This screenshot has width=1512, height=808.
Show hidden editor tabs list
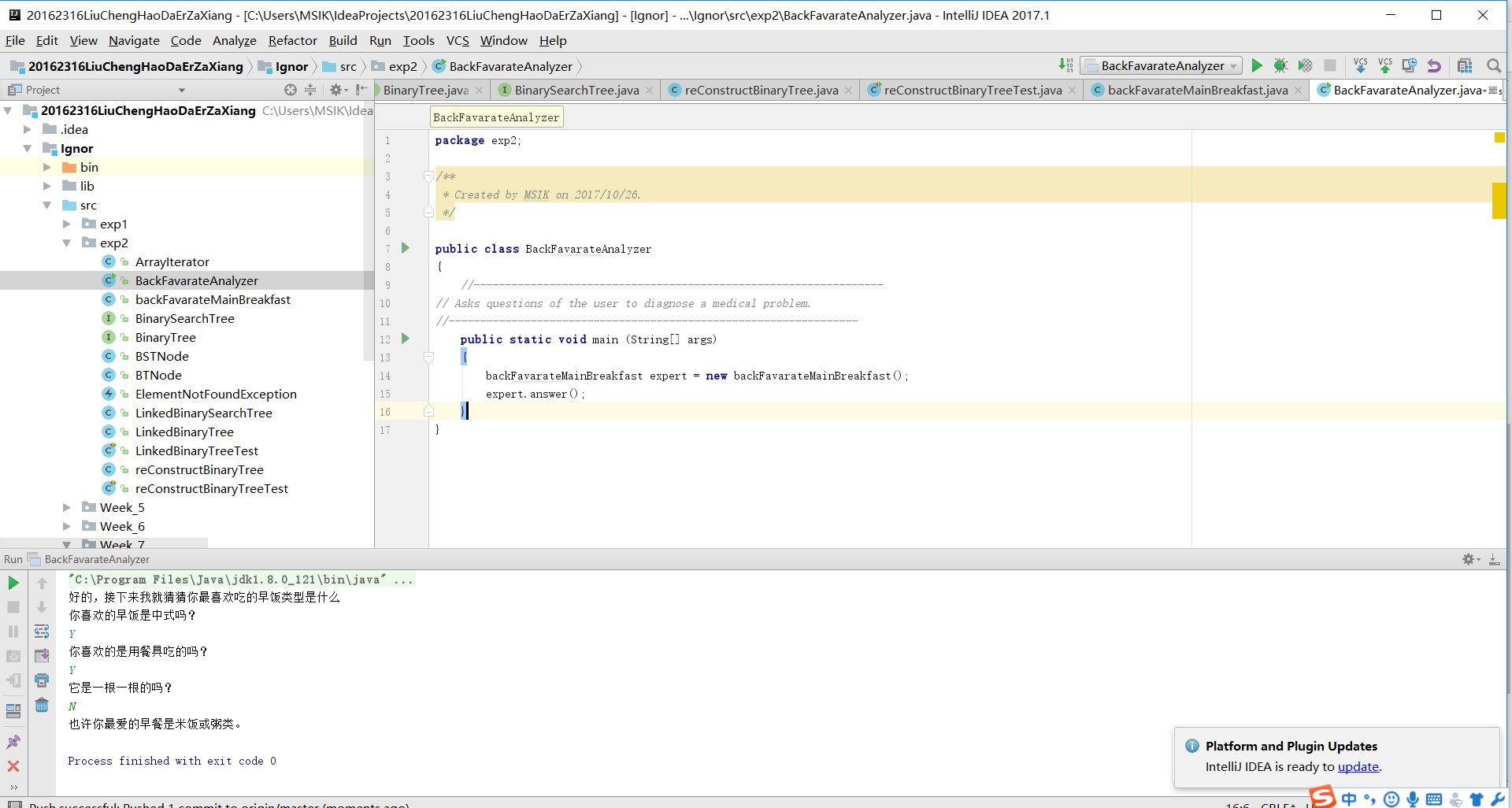(x=1492, y=91)
